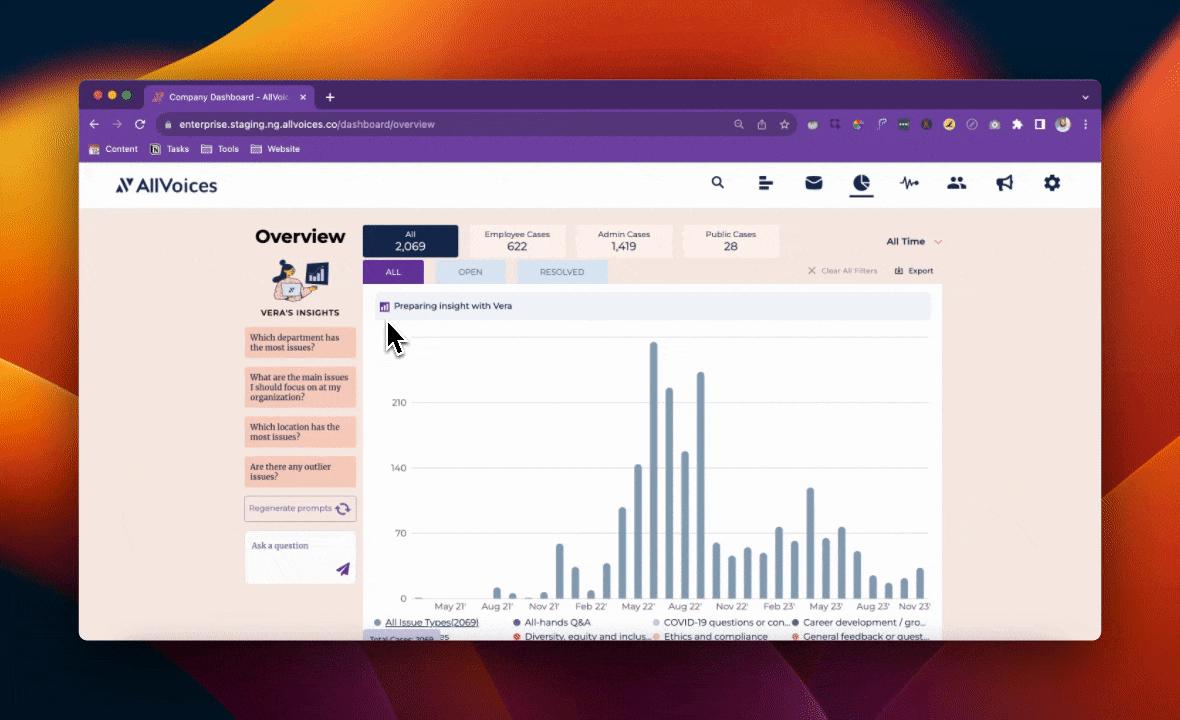
Task: Click the zoom magnifier in address bar
Action: click(x=739, y=125)
